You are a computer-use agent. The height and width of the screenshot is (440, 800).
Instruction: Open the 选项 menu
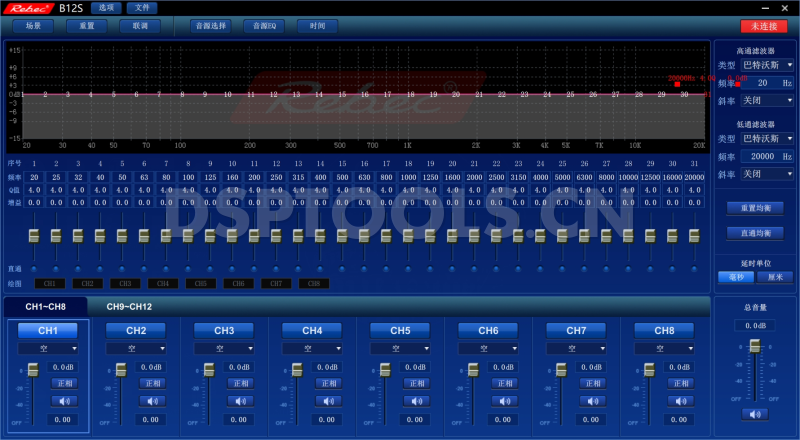(105, 8)
